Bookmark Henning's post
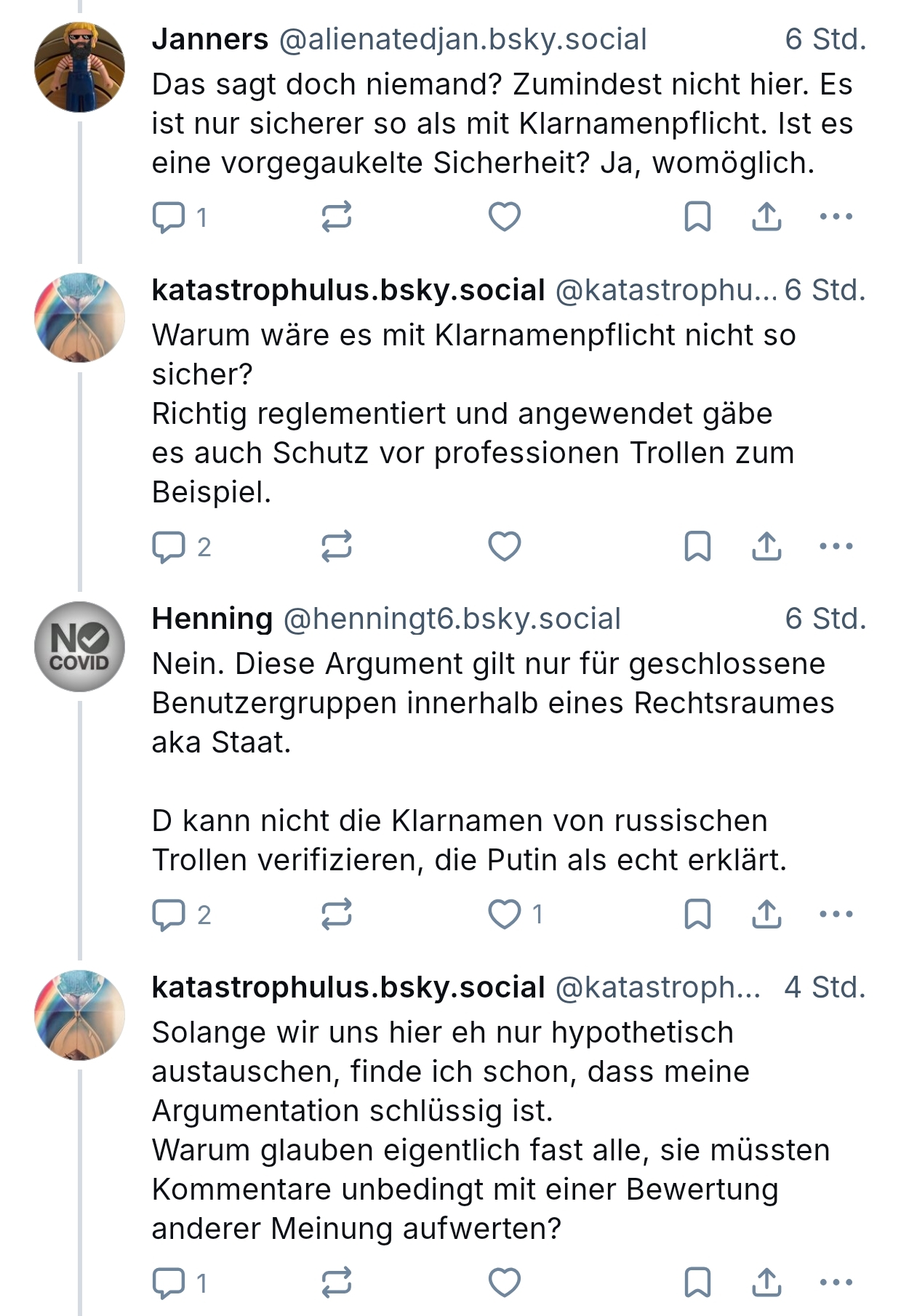 pos(697,915)
